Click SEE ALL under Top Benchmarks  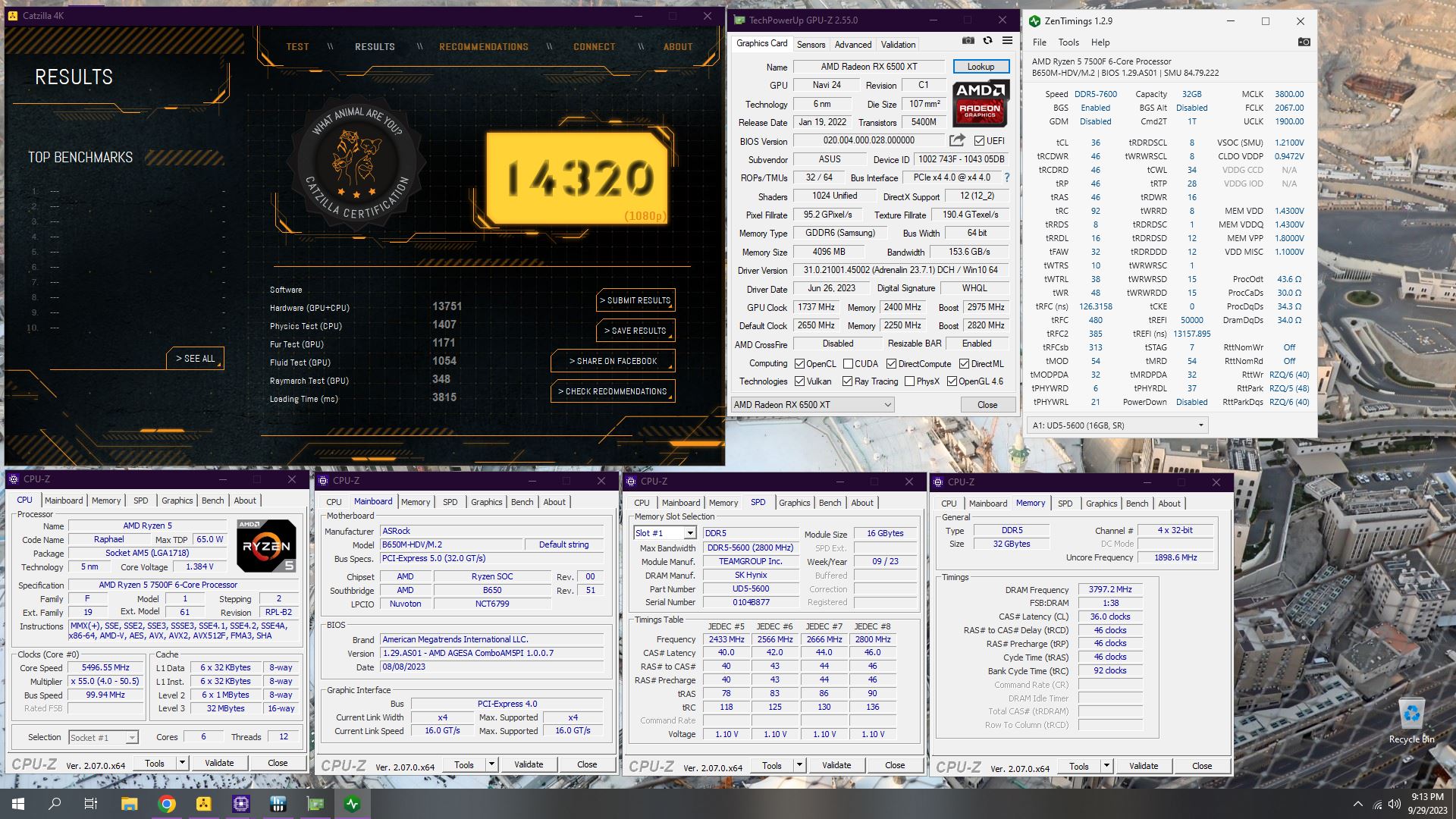click(x=196, y=359)
